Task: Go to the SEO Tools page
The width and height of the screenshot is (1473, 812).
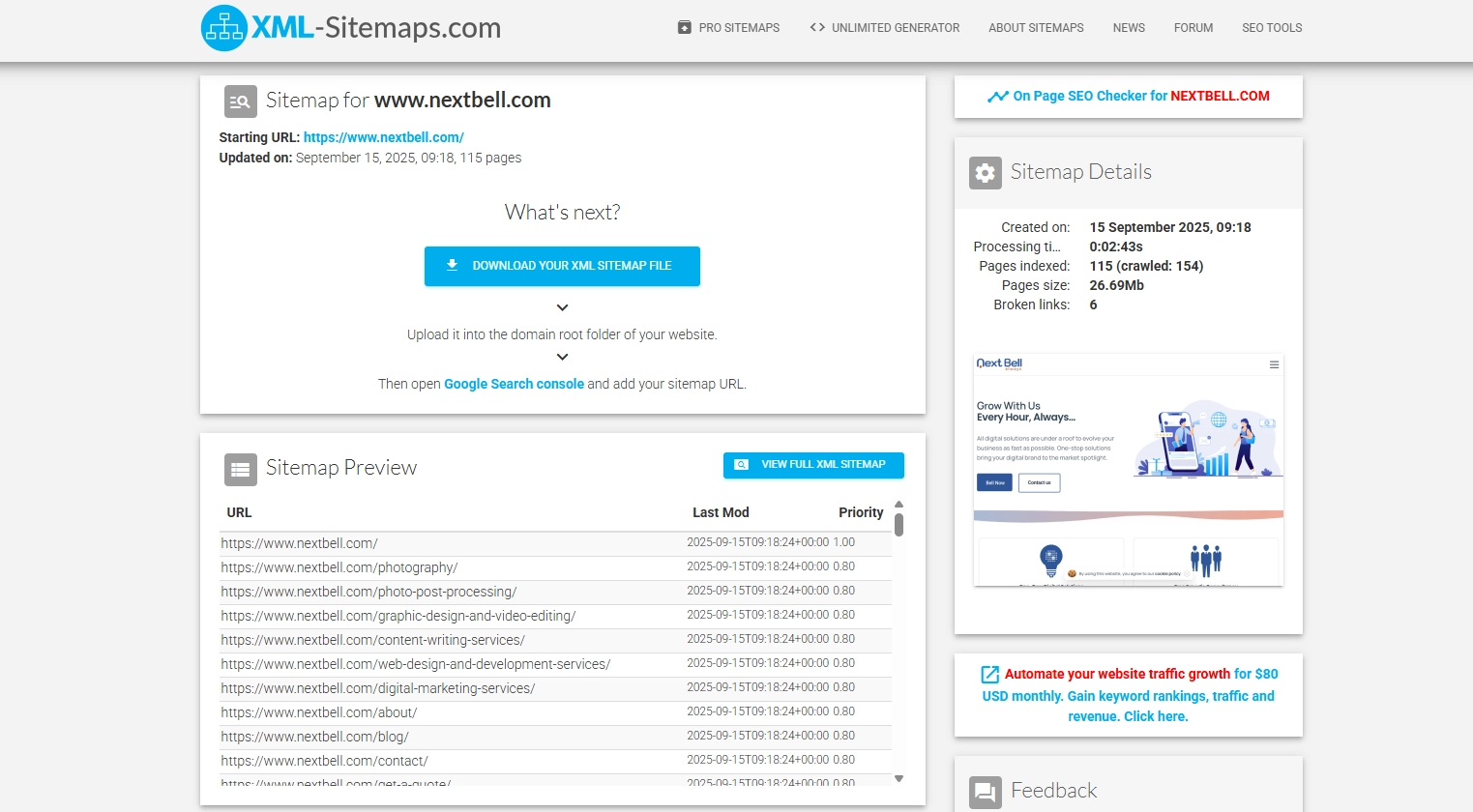Action: point(1271,28)
